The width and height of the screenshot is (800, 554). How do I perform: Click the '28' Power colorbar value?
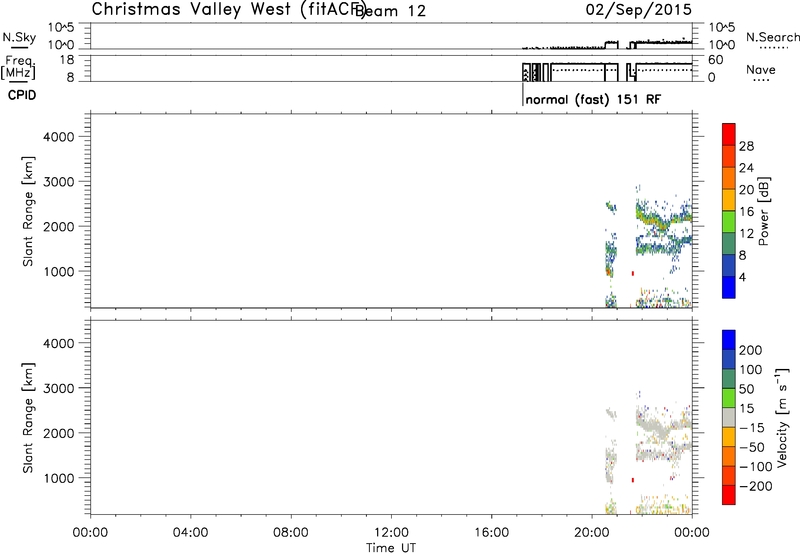tap(746, 146)
